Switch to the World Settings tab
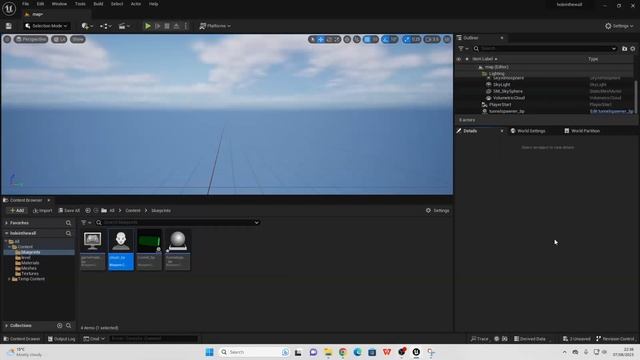 point(528,131)
